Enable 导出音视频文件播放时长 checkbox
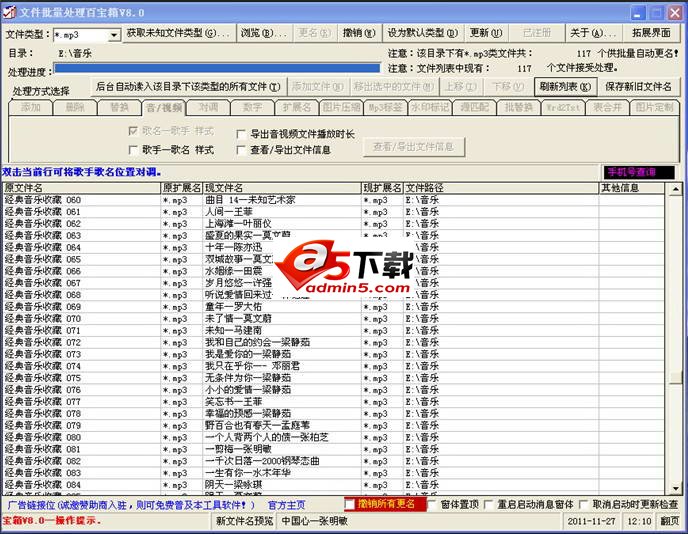 (x=241, y=134)
